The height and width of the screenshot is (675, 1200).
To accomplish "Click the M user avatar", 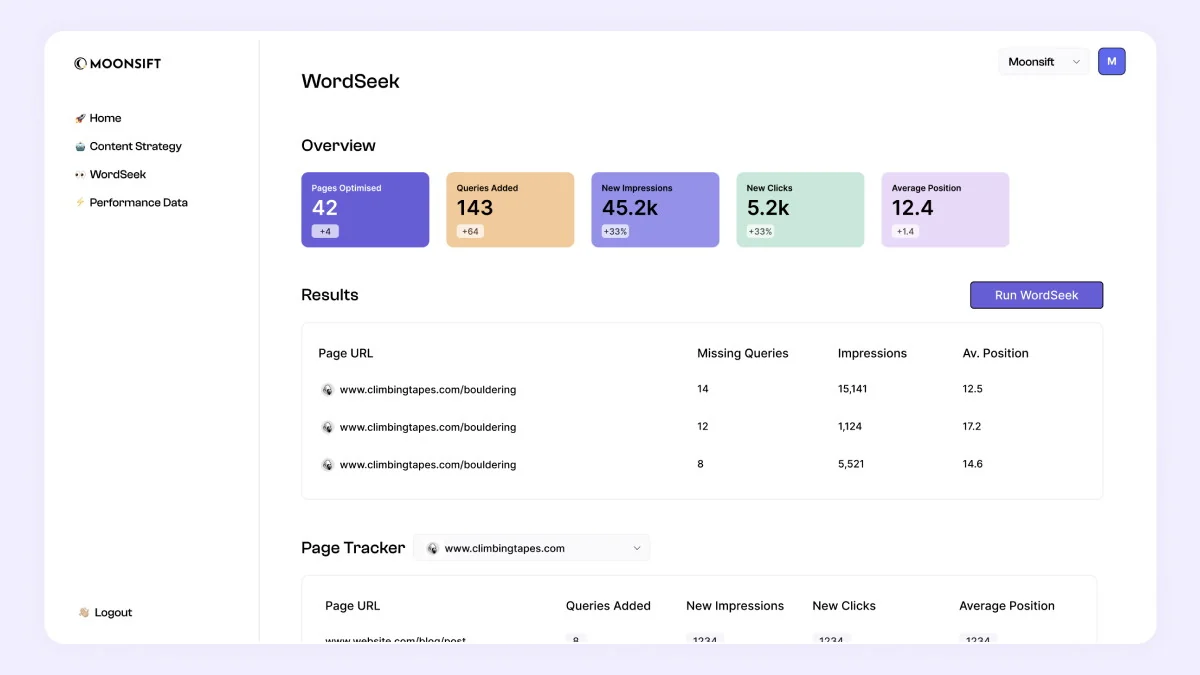I will pos(1112,61).
